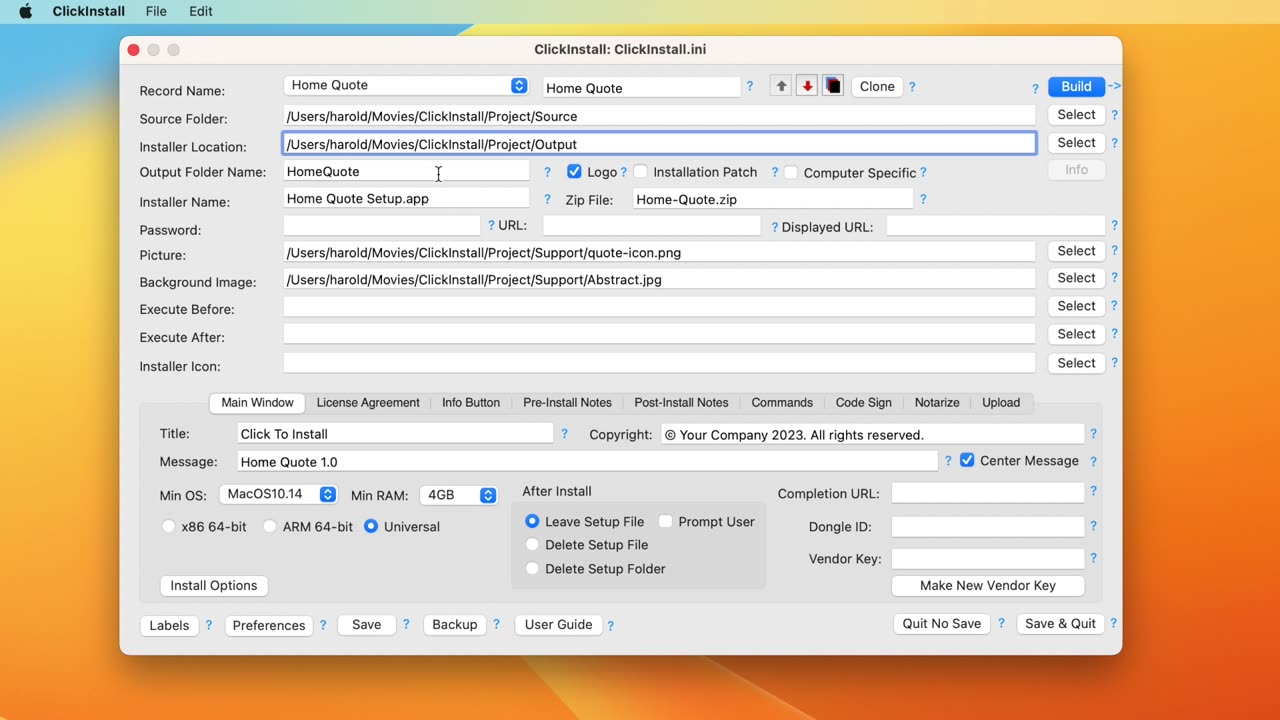Enable the Prompt User checkbox
The image size is (1280, 720).
click(x=665, y=521)
